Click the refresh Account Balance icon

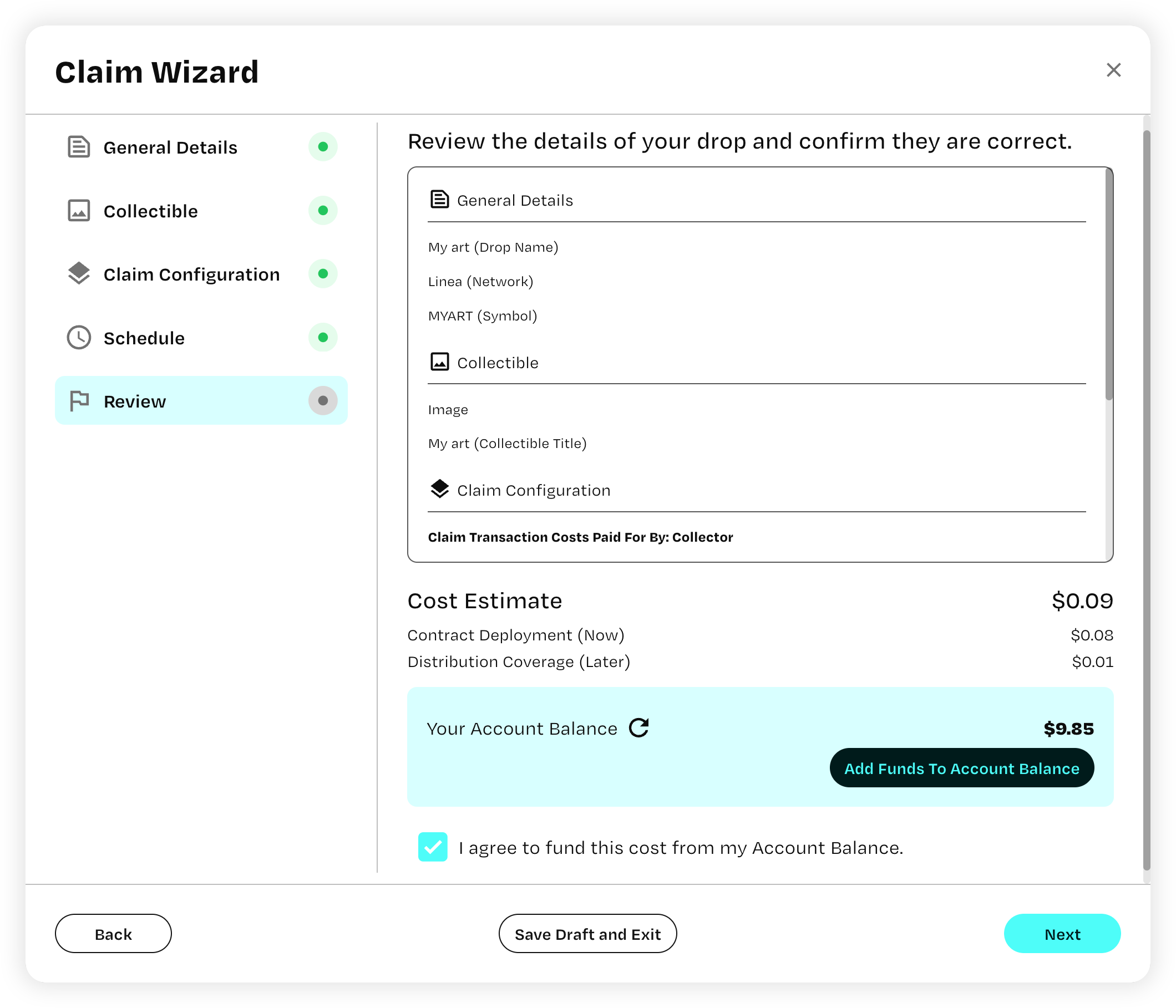coord(640,727)
